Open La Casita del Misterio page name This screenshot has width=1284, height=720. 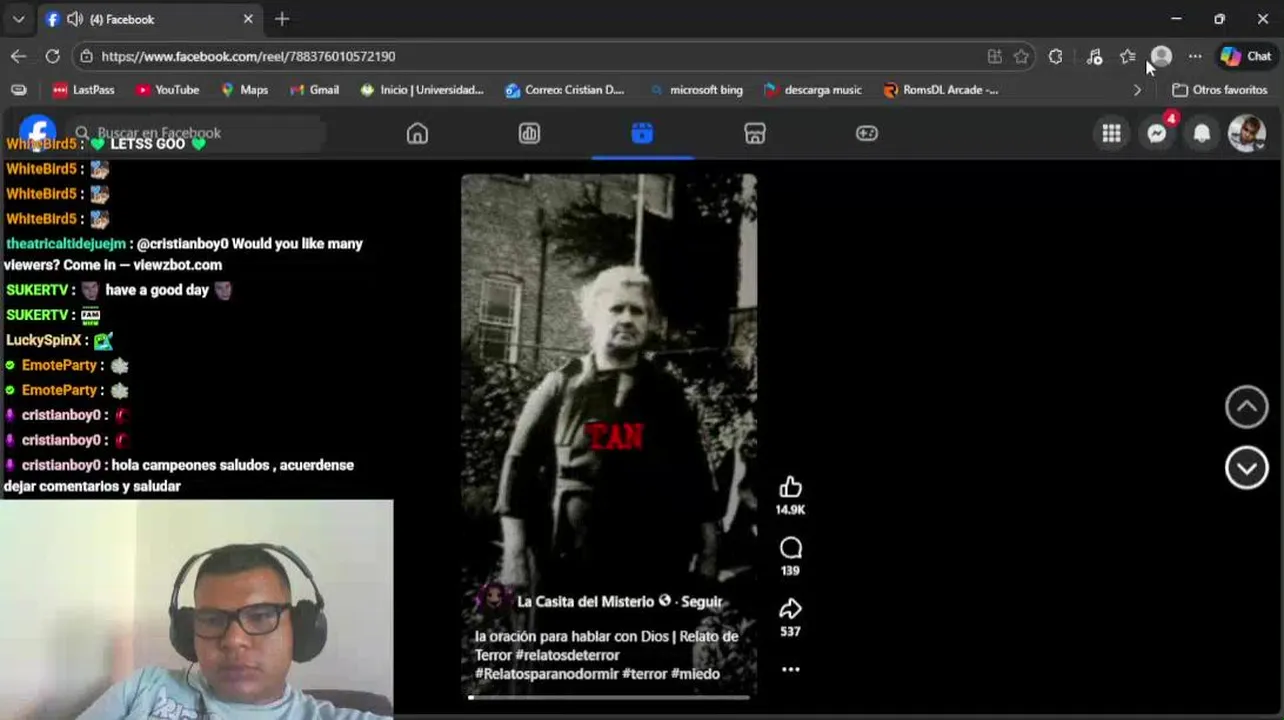tap(585, 601)
